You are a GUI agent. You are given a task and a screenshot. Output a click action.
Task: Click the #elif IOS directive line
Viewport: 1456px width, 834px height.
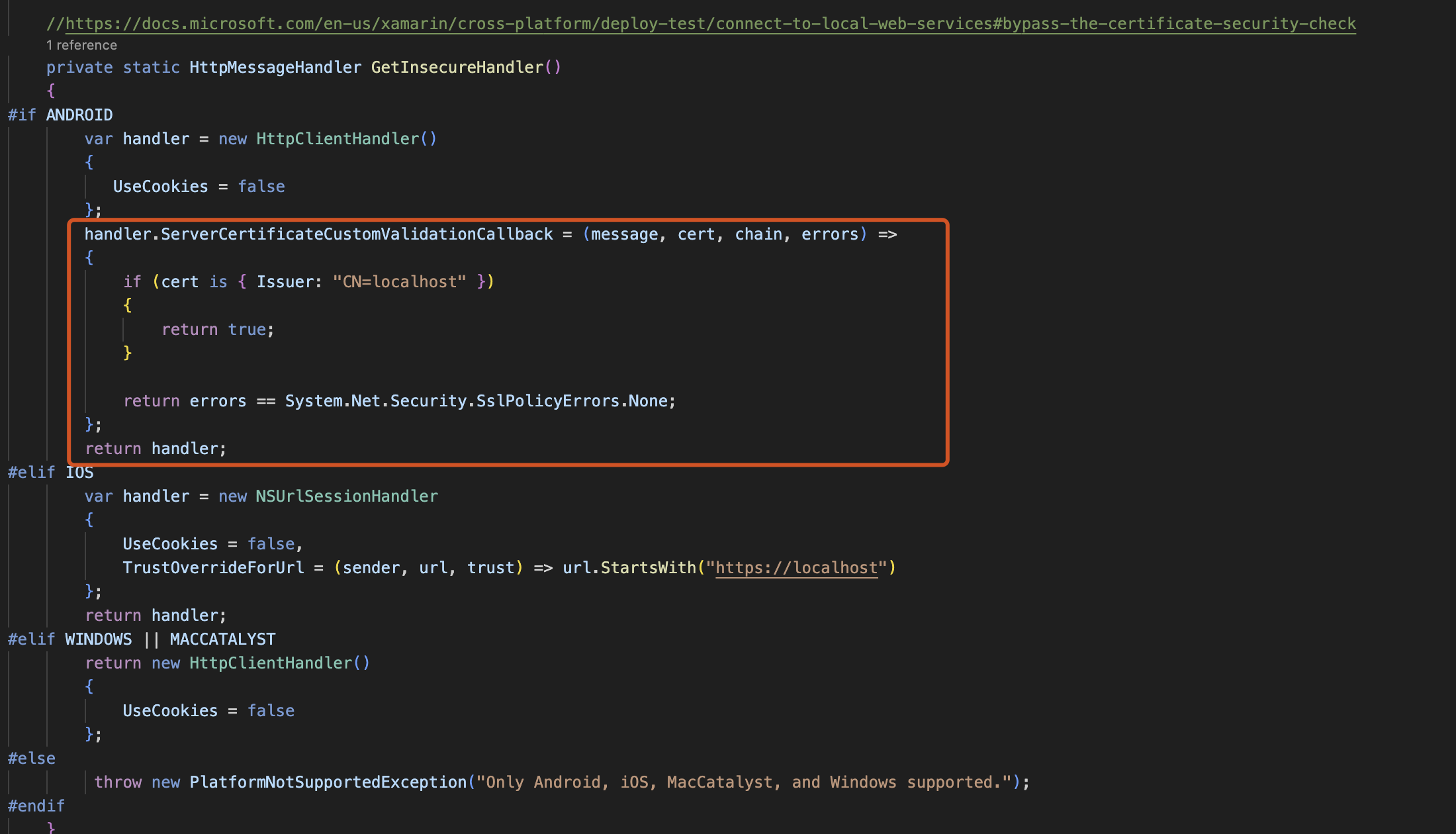coord(50,473)
